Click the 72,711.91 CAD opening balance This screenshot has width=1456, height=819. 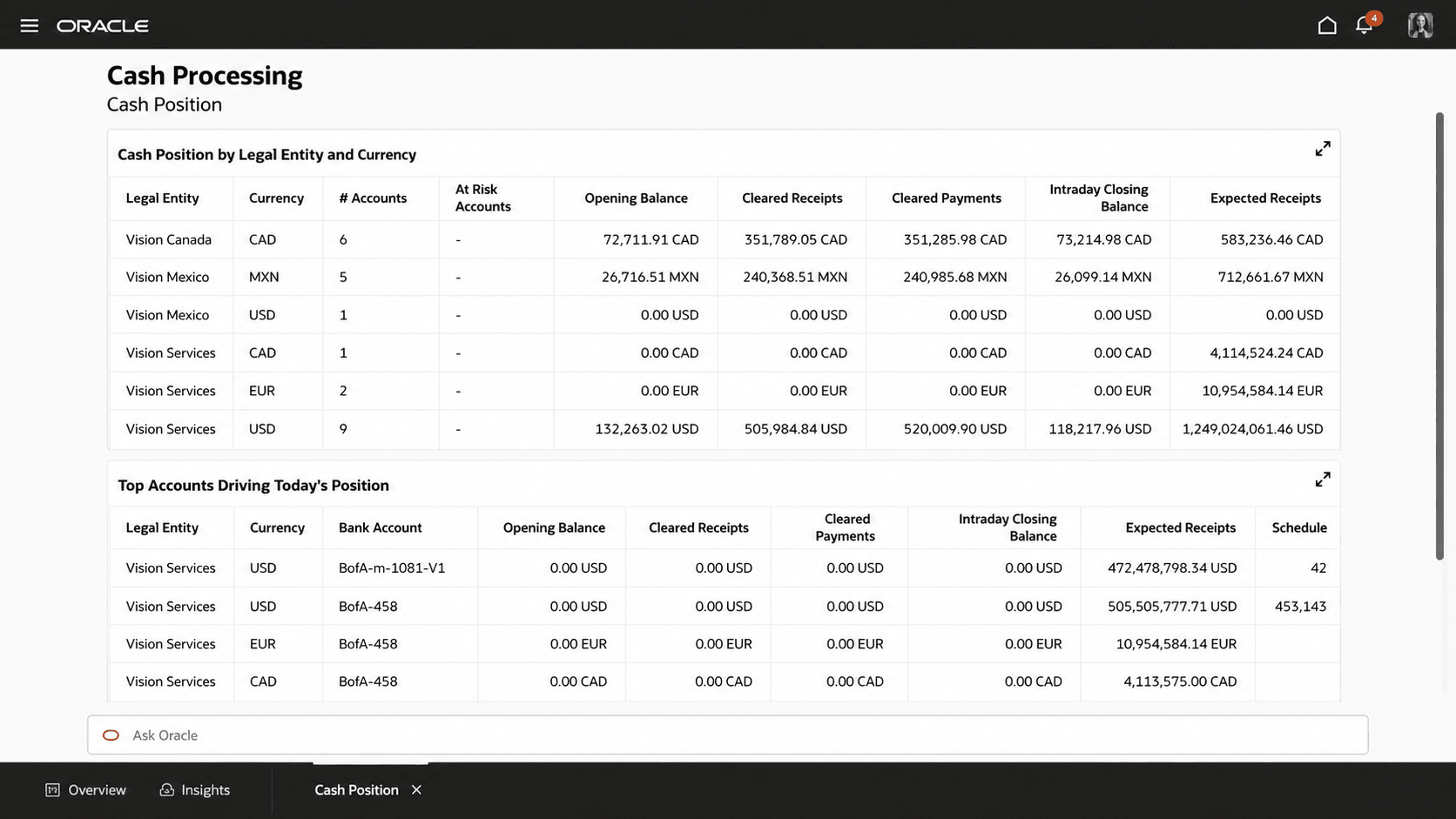click(650, 240)
